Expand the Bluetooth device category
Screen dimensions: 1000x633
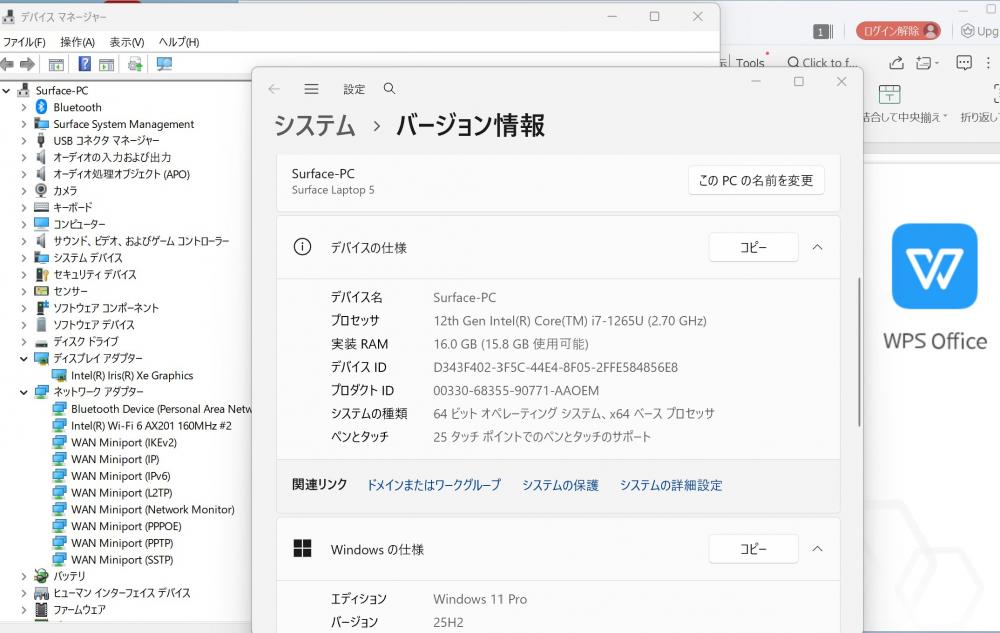click(x=24, y=107)
